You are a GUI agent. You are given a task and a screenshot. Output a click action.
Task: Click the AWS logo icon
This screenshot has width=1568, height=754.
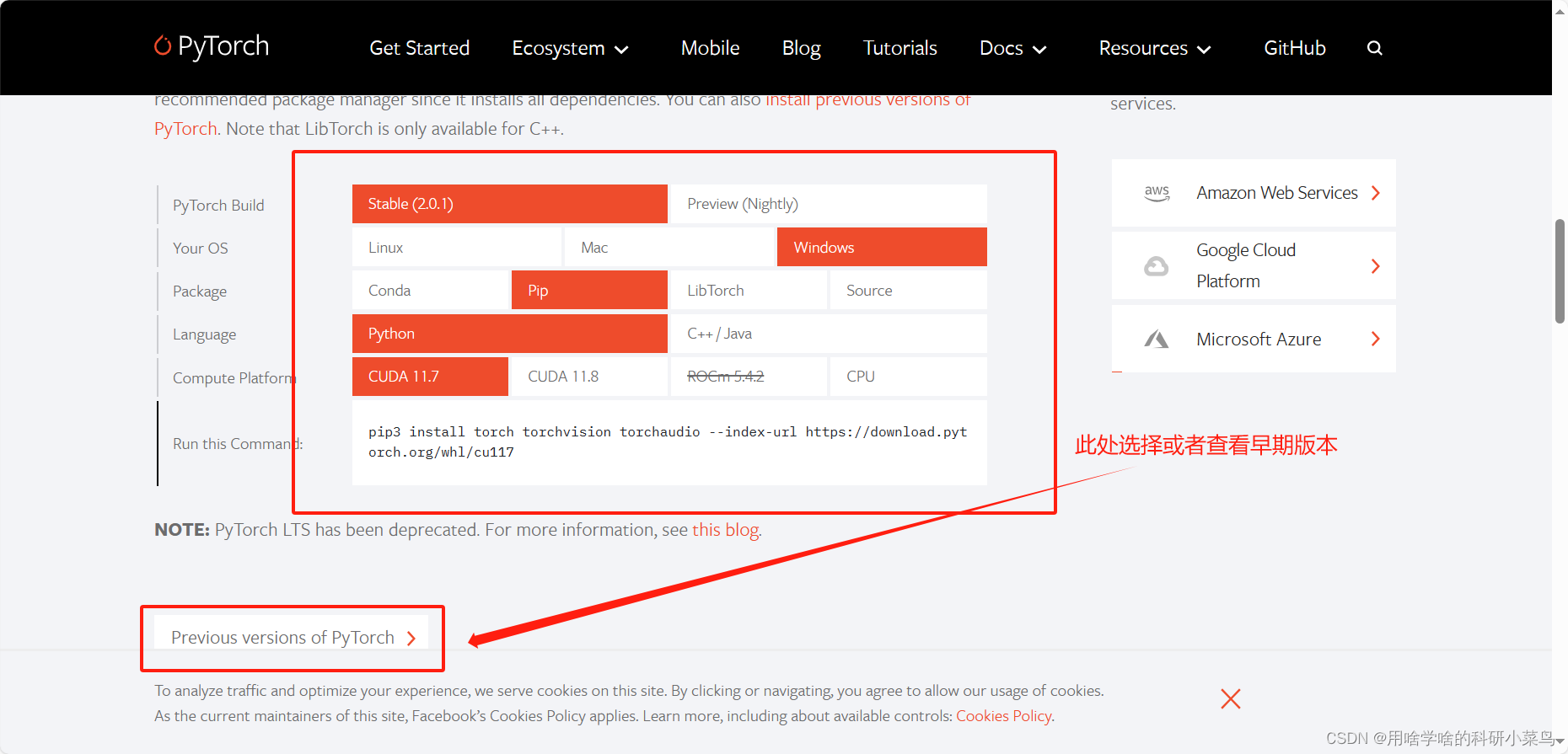pyautogui.click(x=1157, y=193)
